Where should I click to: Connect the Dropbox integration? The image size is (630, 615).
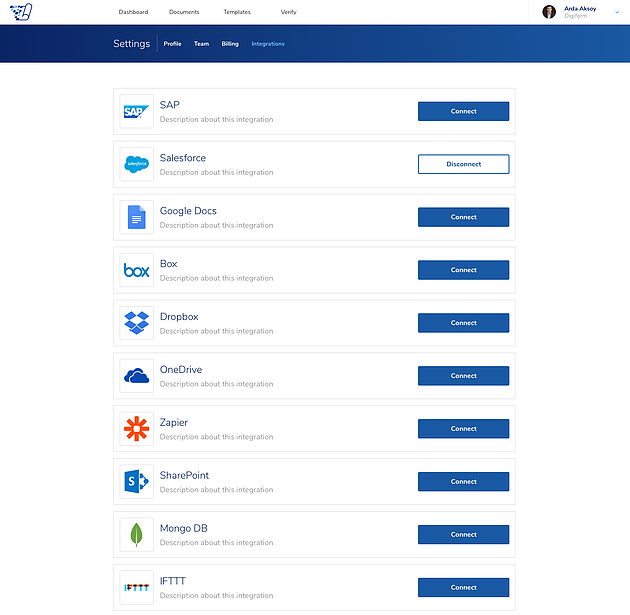tap(464, 323)
